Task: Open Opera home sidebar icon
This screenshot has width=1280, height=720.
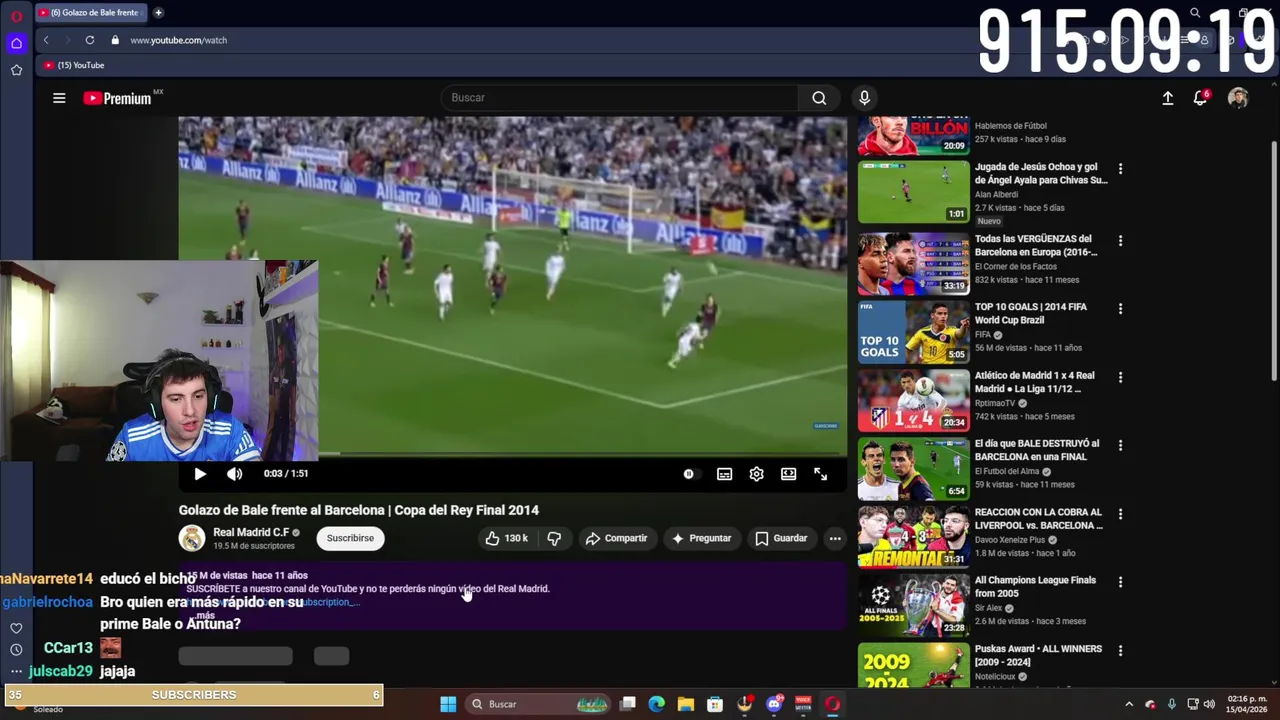Action: [16, 43]
